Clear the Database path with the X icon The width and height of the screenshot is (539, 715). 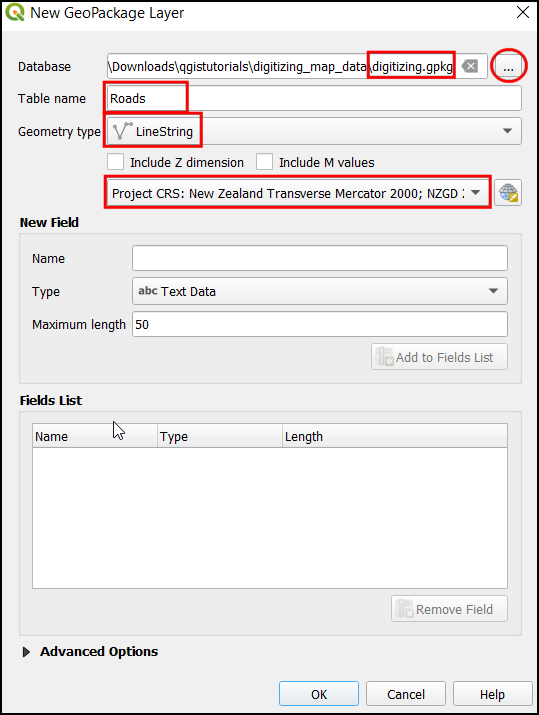pyautogui.click(x=470, y=67)
